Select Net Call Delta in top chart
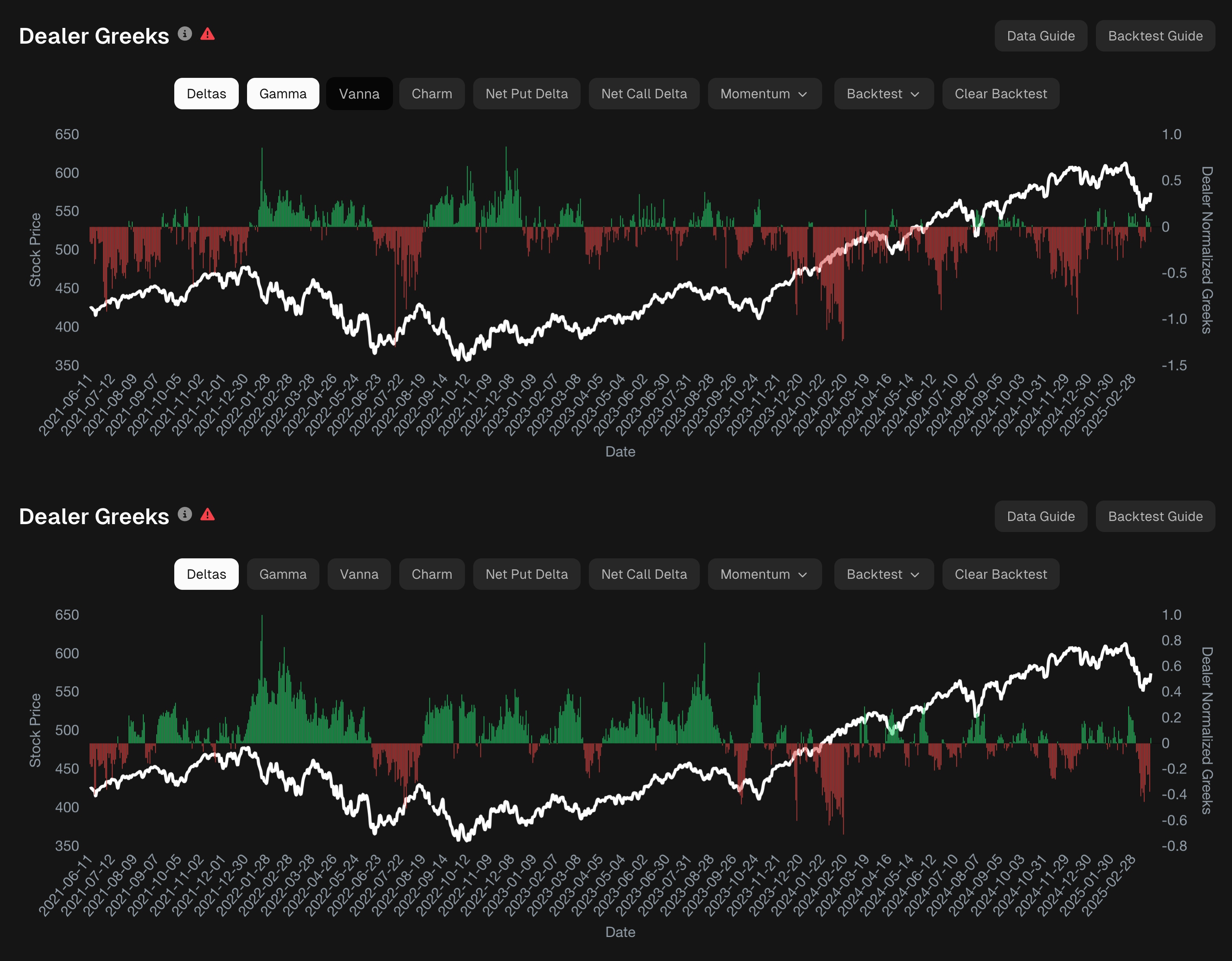Image resolution: width=1232 pixels, height=961 pixels. pyautogui.click(x=644, y=94)
